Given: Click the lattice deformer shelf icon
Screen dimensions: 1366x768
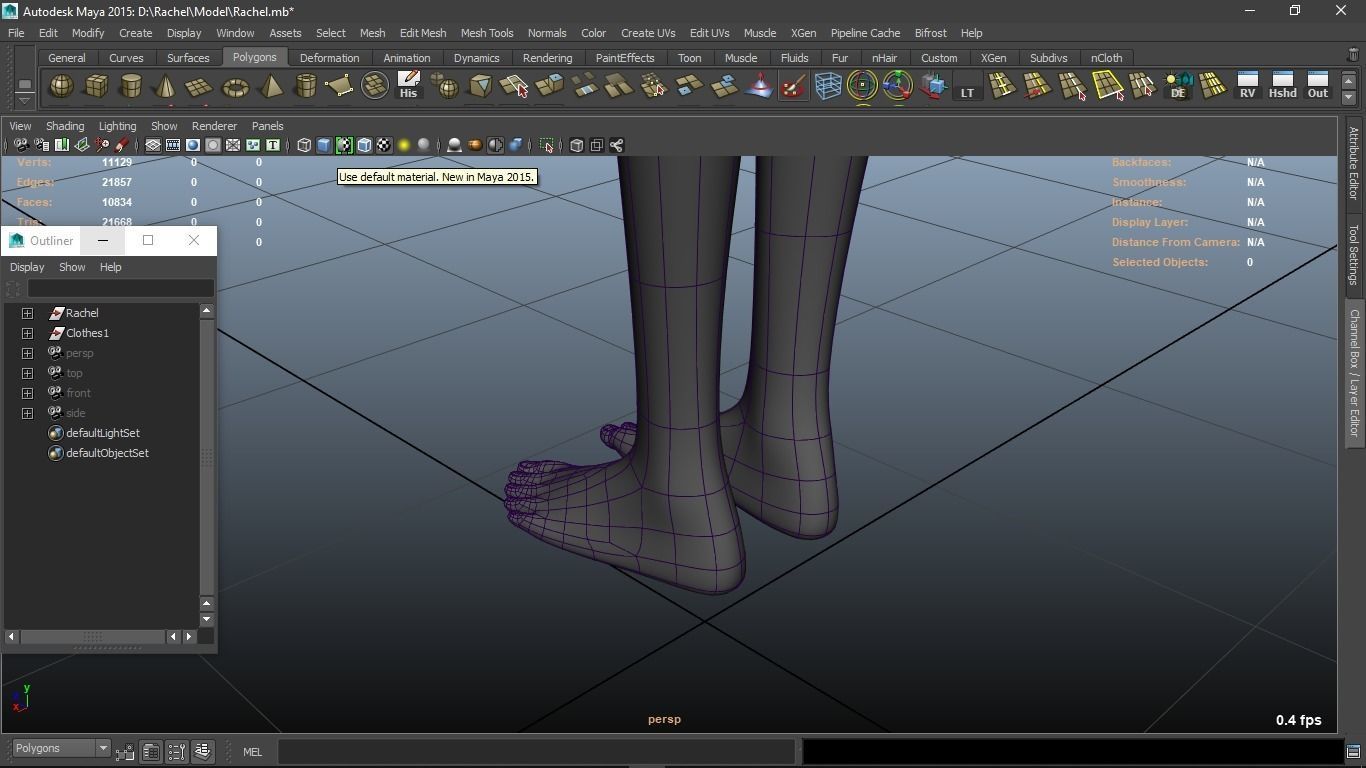Looking at the screenshot, I should tap(827, 87).
